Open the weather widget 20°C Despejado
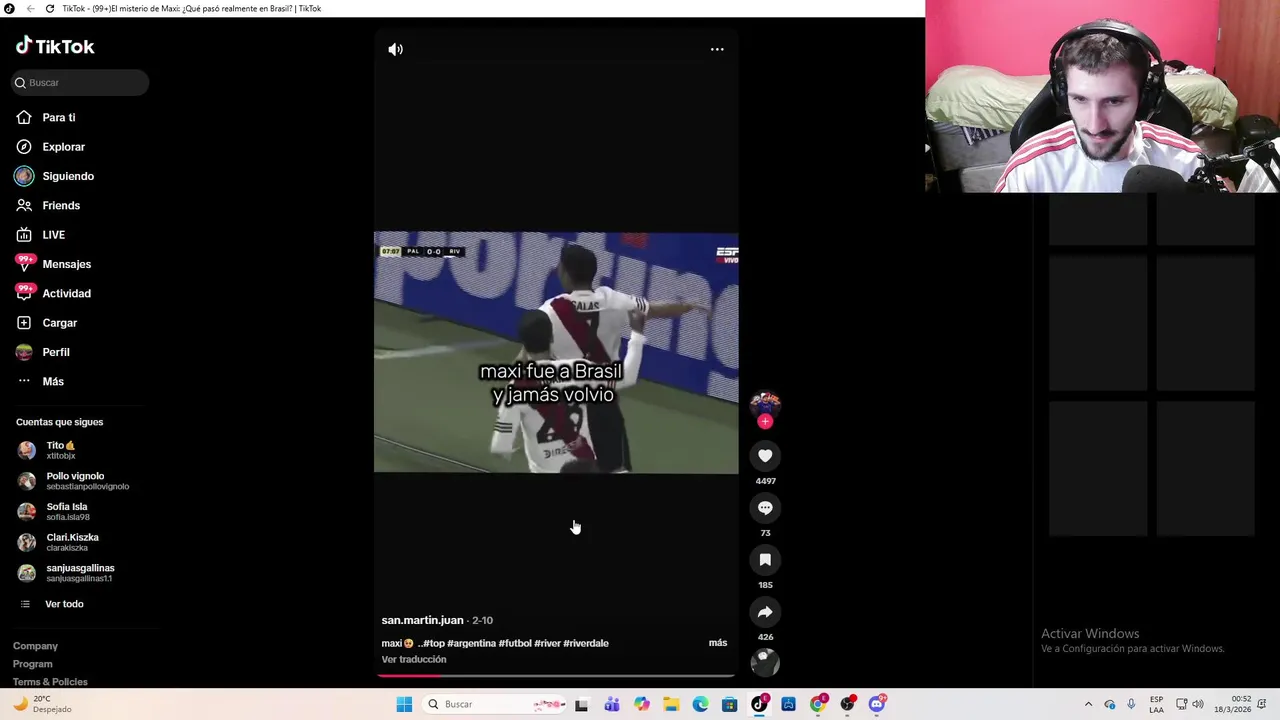Viewport: 1280px width, 720px height. click(42, 704)
